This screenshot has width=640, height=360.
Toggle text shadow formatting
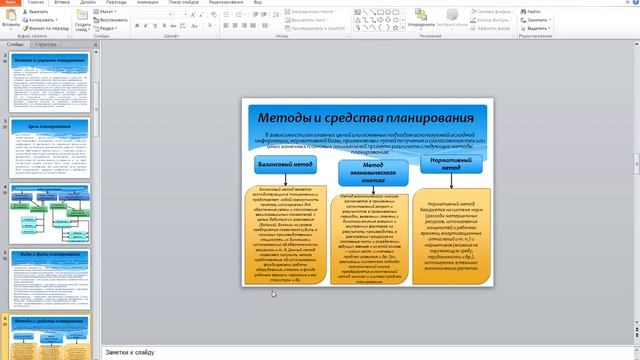tap(164, 26)
